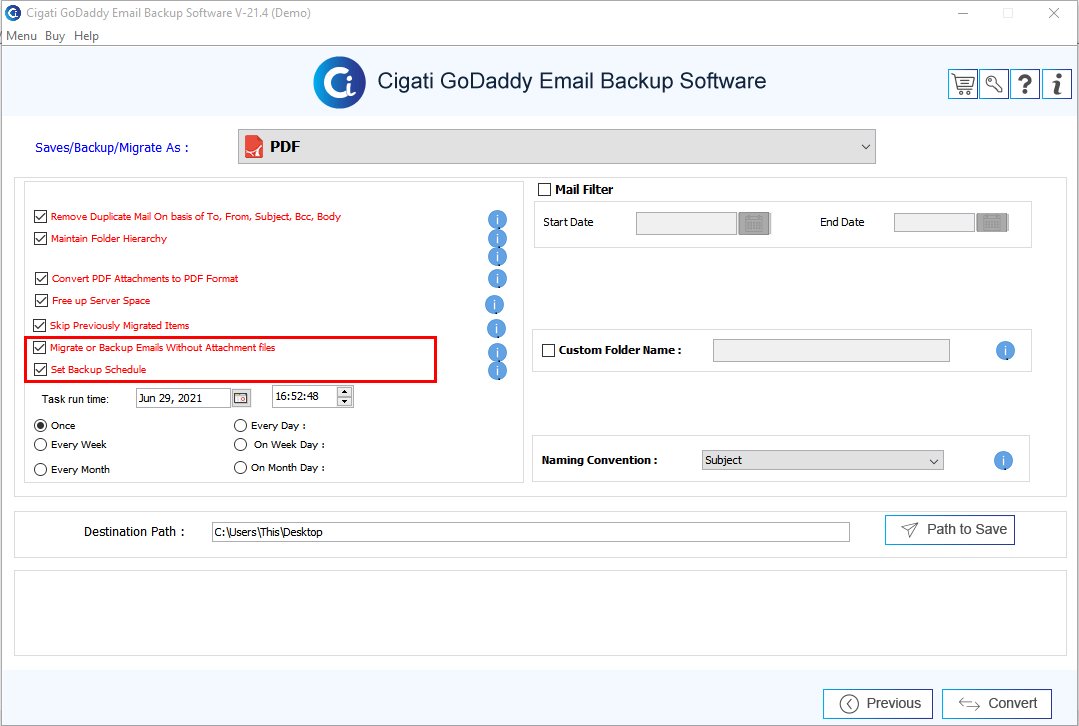Select the On Month Day radio button

click(x=240, y=467)
